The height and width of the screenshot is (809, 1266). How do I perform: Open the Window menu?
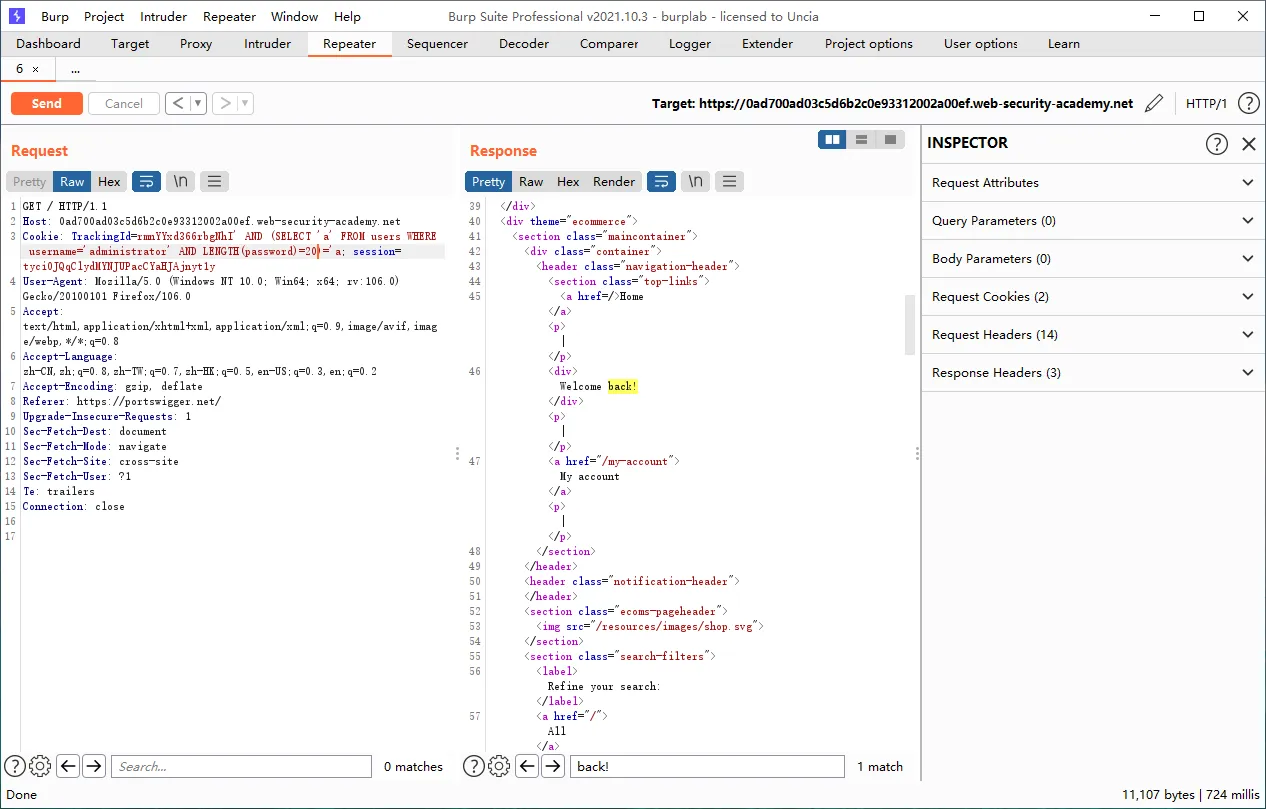point(295,16)
